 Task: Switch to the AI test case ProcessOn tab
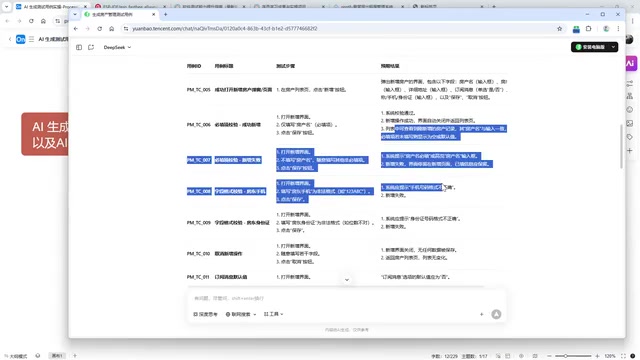coord(51,7)
